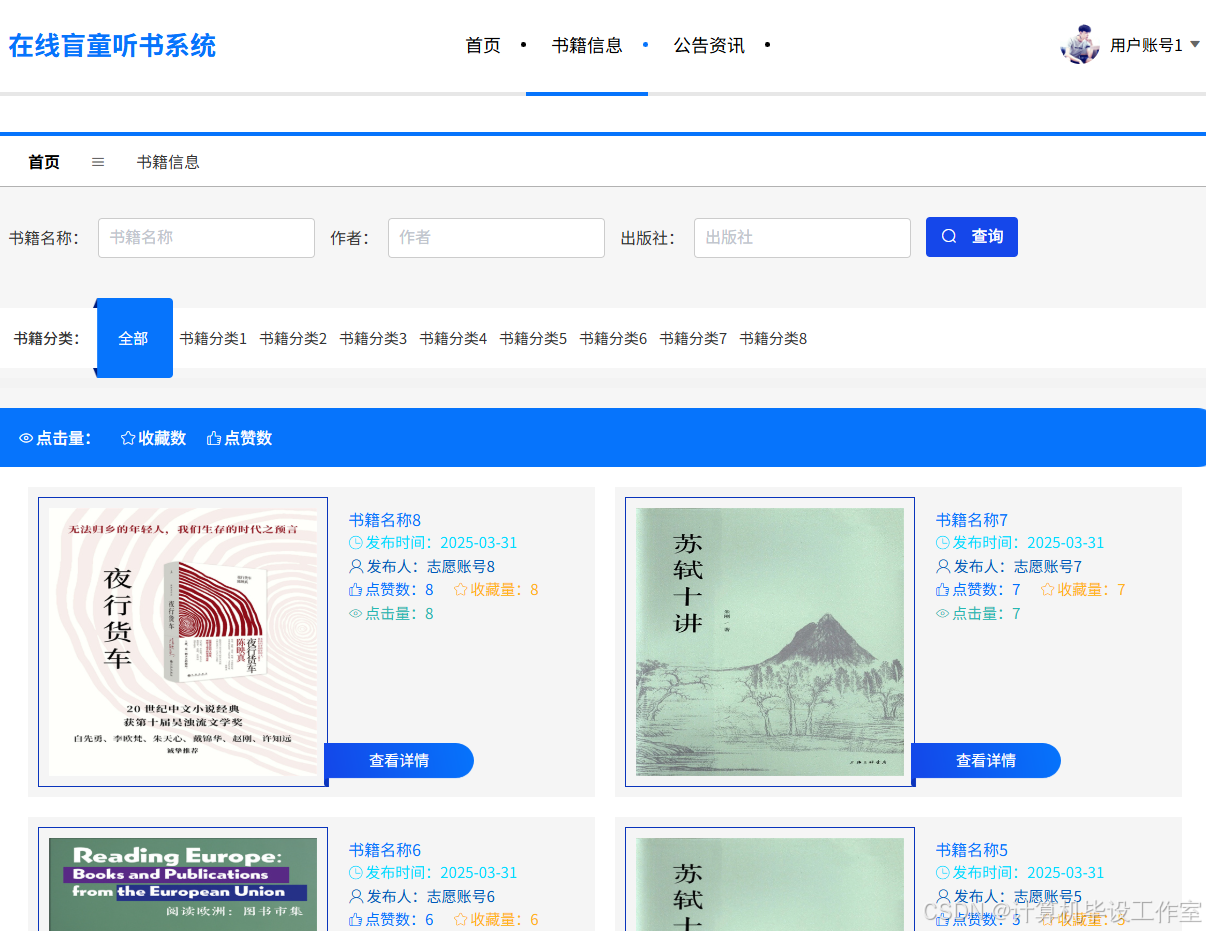
Task: Click the 查询 search button
Action: 972,237
